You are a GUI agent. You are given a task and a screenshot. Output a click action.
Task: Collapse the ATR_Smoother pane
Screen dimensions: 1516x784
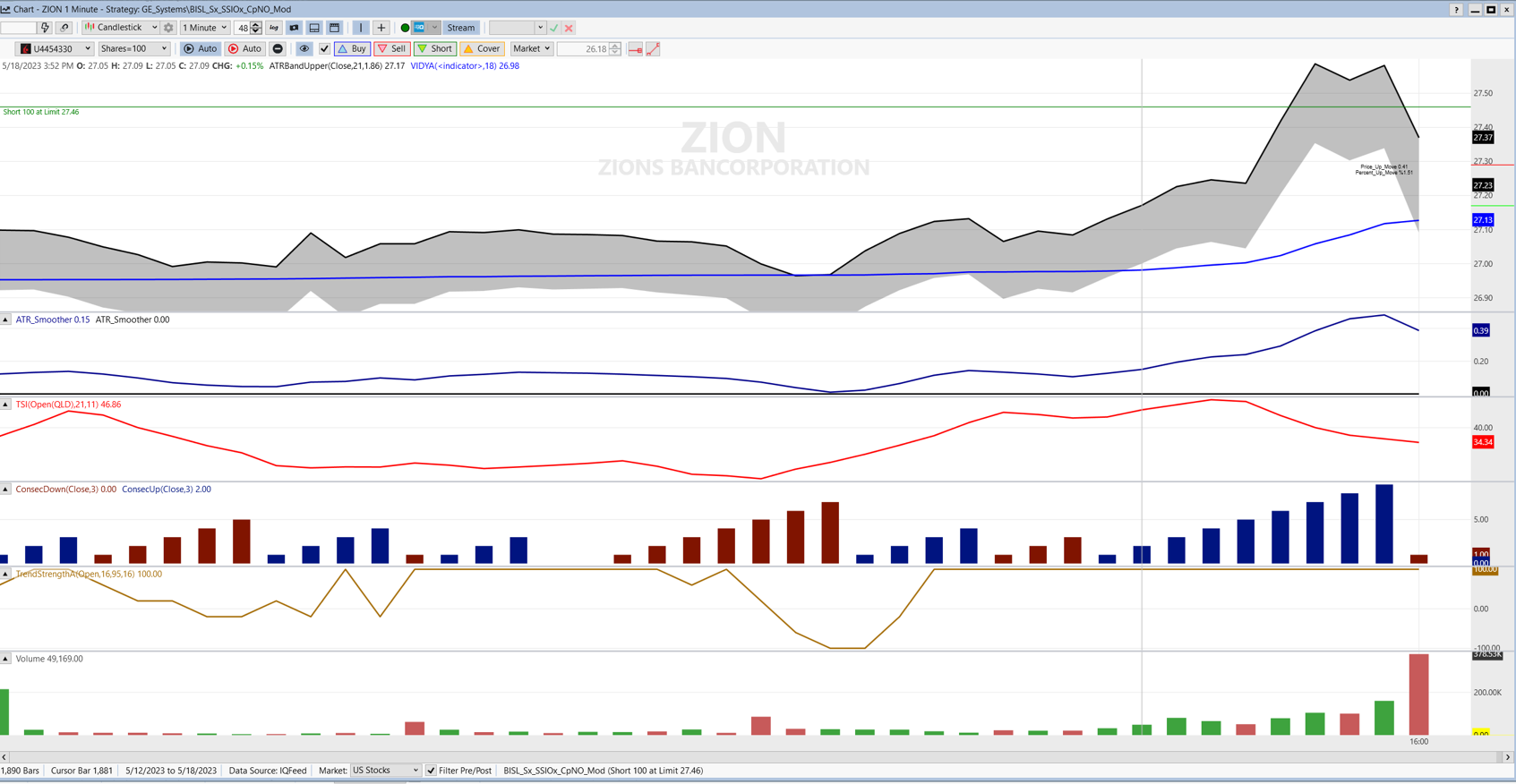coord(5,320)
